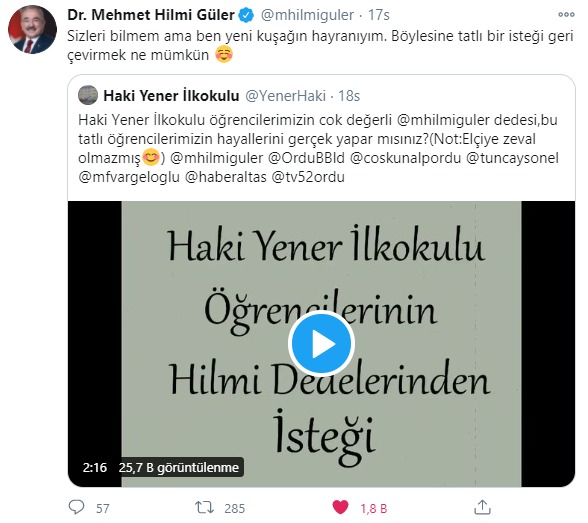The height and width of the screenshot is (523, 588).
Task: Open the share upload icon
Action: (x=482, y=507)
